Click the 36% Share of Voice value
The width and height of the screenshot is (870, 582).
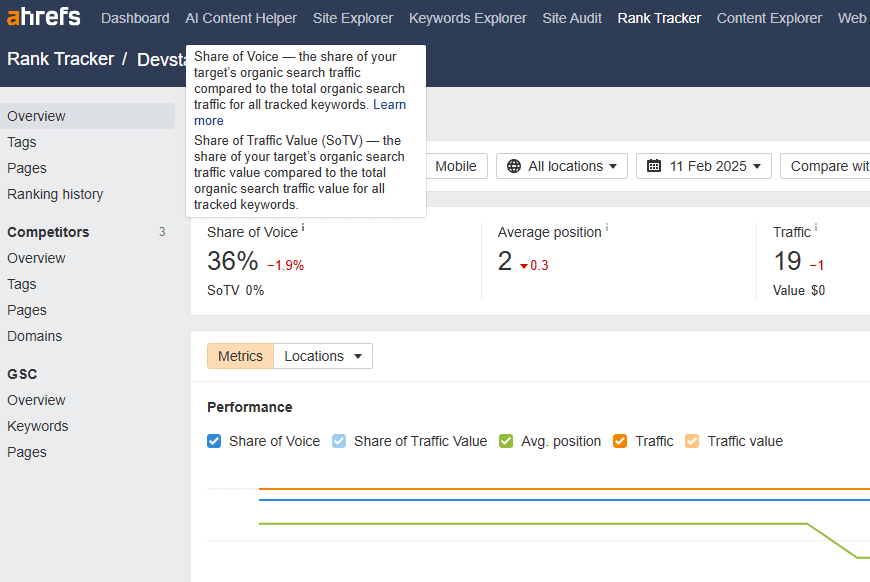coord(232,261)
